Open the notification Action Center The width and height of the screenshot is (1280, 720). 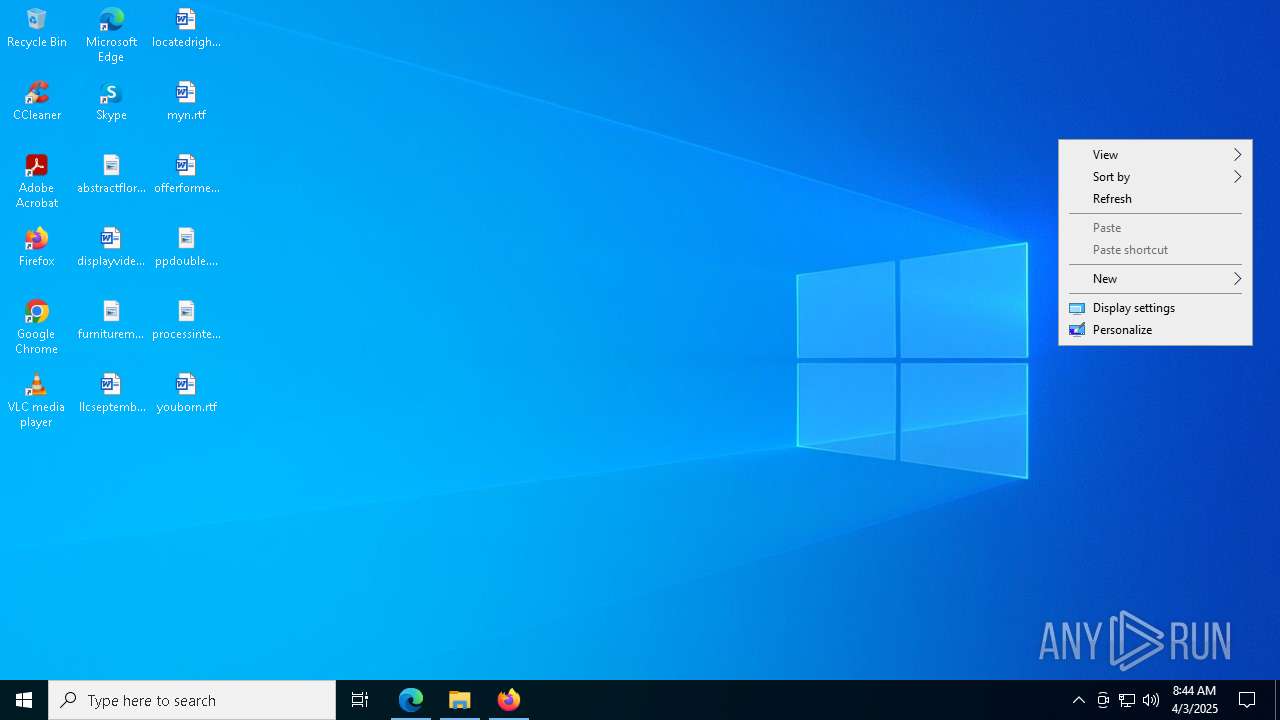pyautogui.click(x=1247, y=700)
